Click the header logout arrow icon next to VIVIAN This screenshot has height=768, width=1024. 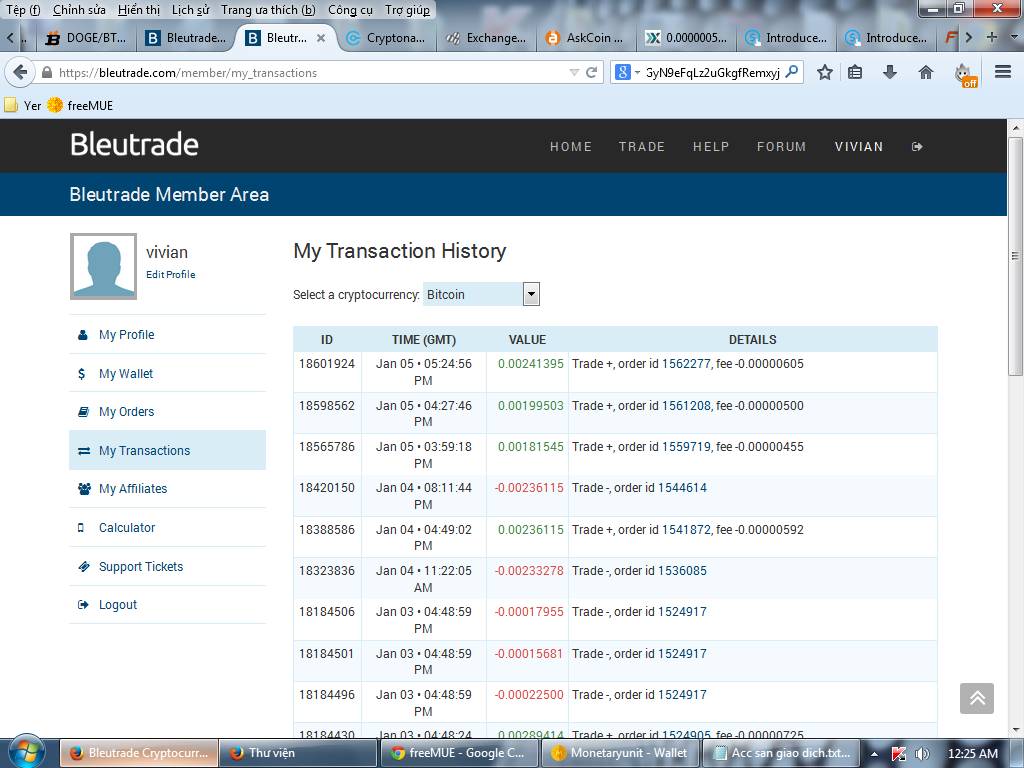917,147
